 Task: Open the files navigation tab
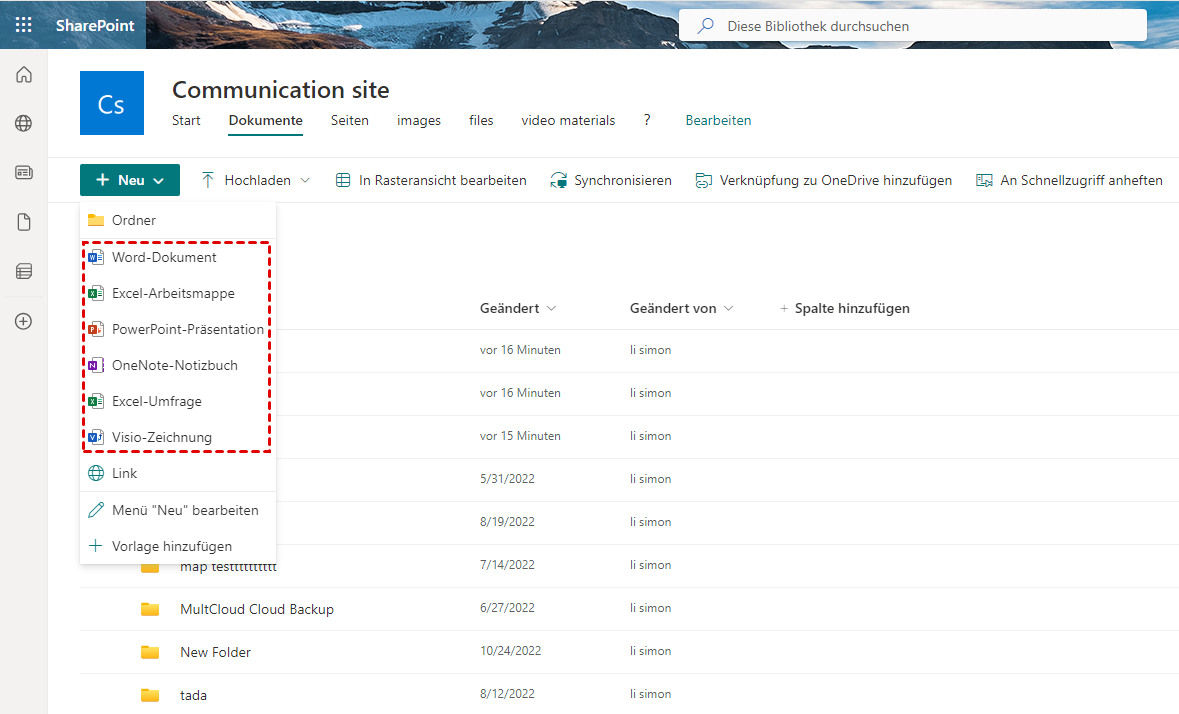pyautogui.click(x=481, y=120)
